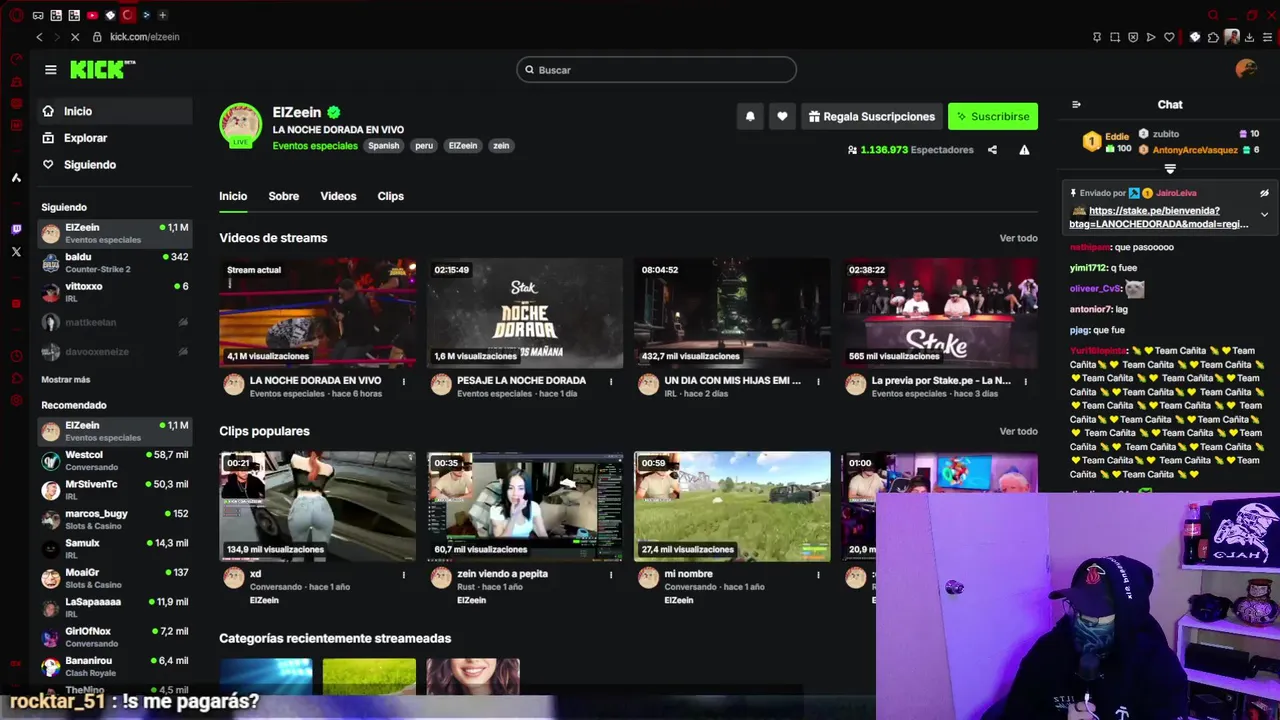The image size is (1280, 720).
Task: Open Westcol in Recomendado list
Action: [x=115, y=460]
